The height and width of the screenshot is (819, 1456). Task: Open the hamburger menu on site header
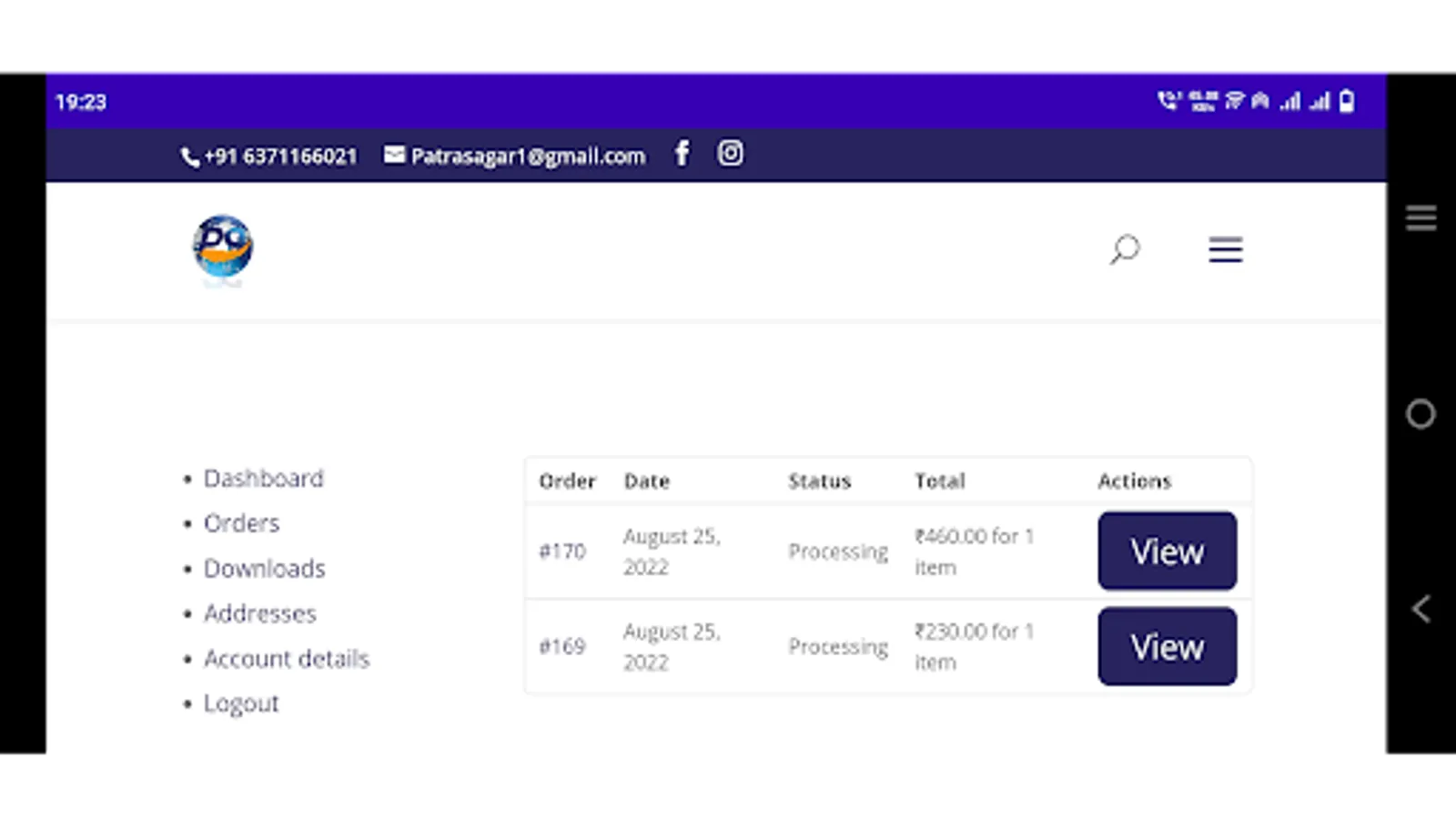tap(1225, 249)
